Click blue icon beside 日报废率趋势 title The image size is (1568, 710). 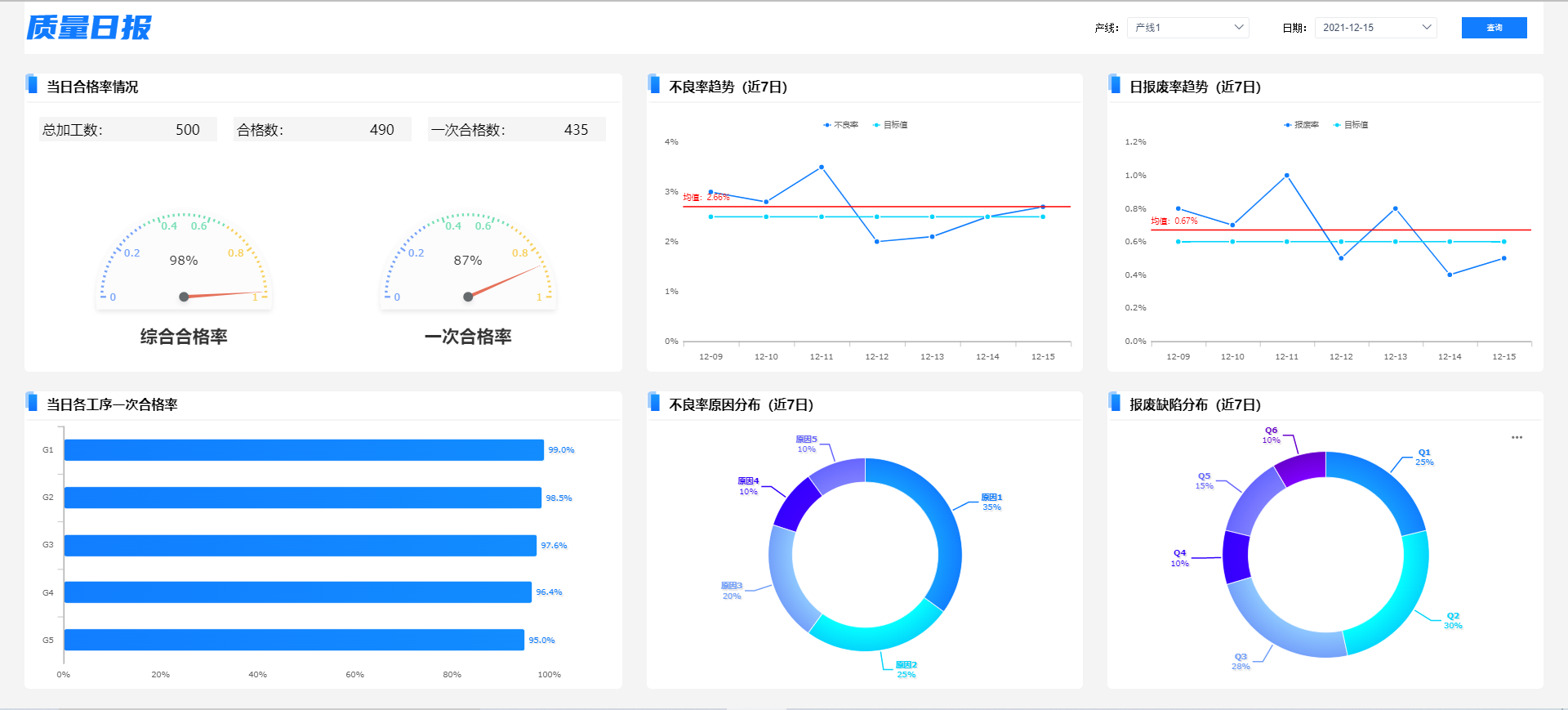point(1115,83)
